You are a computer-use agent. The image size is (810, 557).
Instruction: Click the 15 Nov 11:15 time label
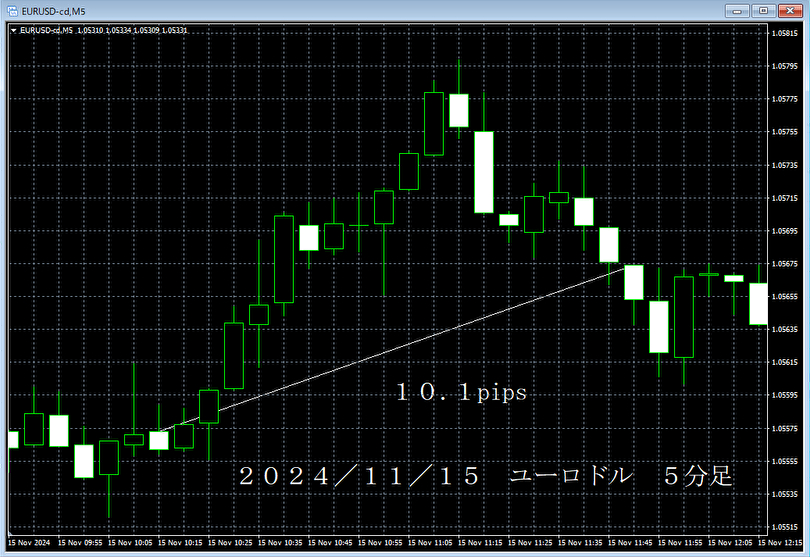480,543
